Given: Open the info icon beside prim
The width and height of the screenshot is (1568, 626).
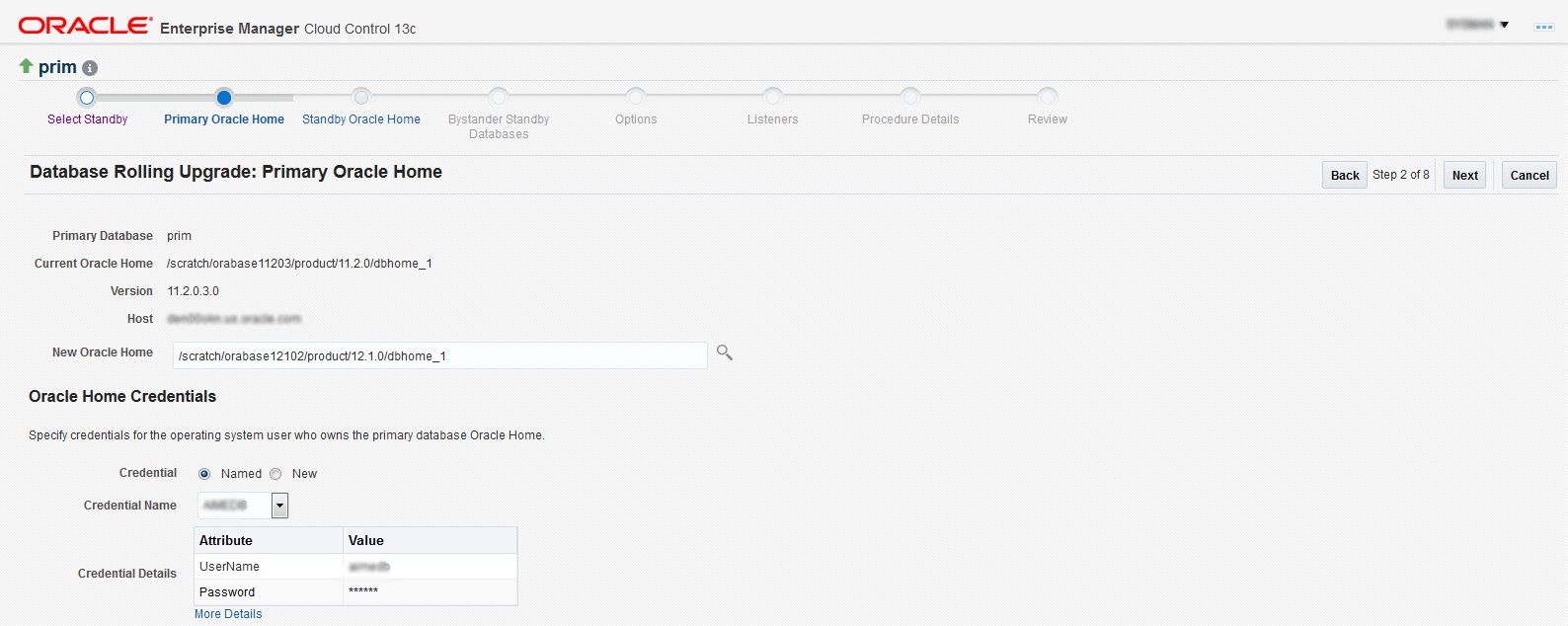Looking at the screenshot, I should (x=90, y=68).
